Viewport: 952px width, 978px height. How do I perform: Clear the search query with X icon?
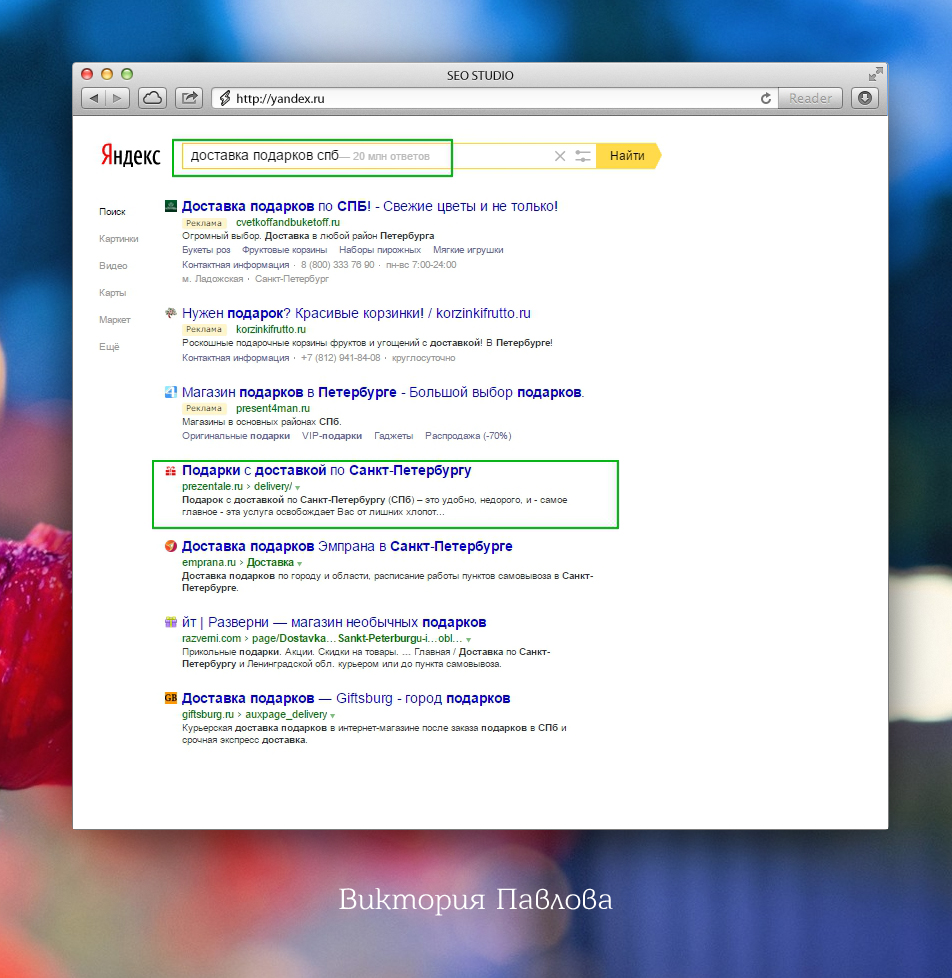point(560,156)
